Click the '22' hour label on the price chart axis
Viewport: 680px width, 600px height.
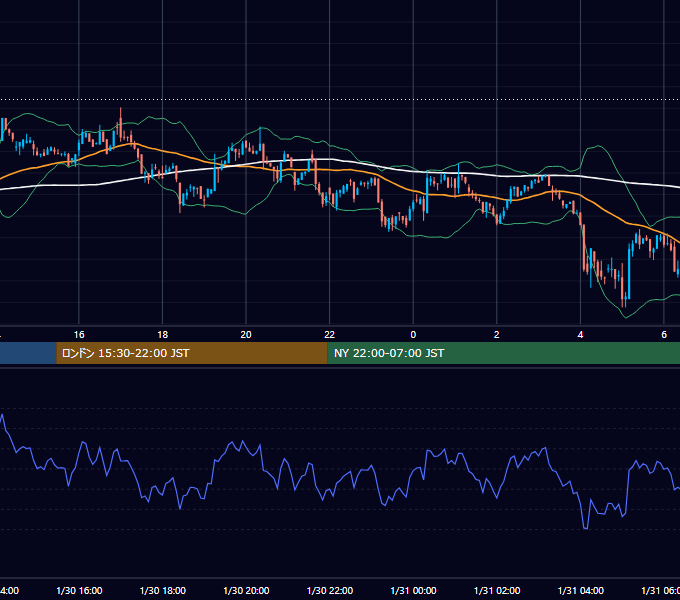[330, 335]
